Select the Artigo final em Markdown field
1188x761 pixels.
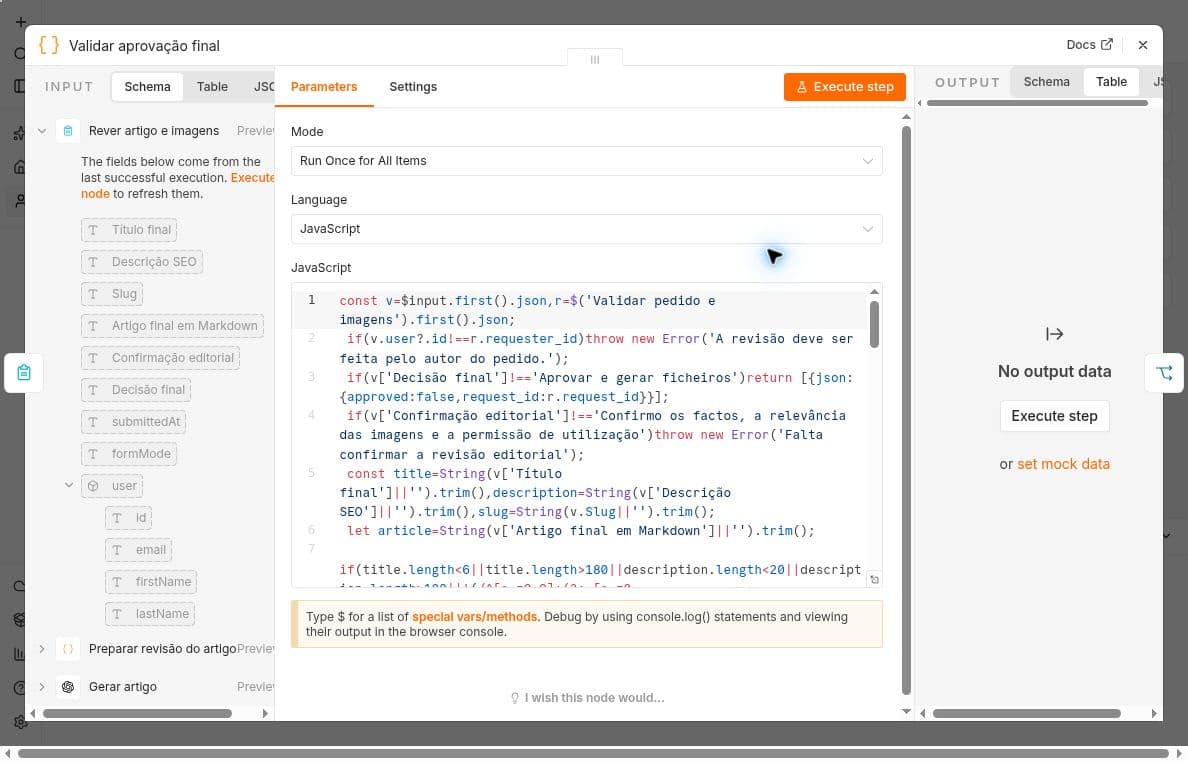click(172, 326)
